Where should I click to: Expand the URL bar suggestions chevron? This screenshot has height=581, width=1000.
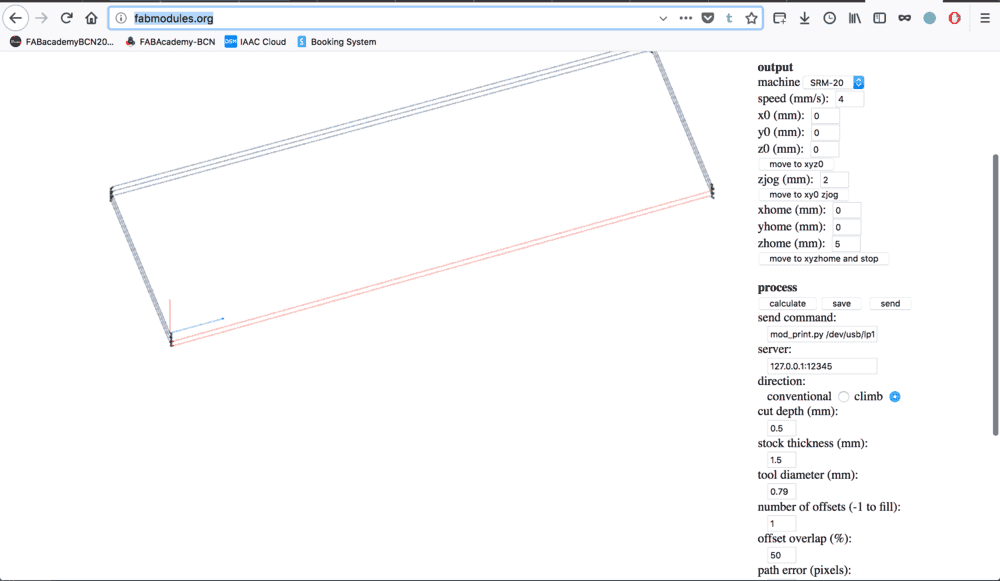662,18
